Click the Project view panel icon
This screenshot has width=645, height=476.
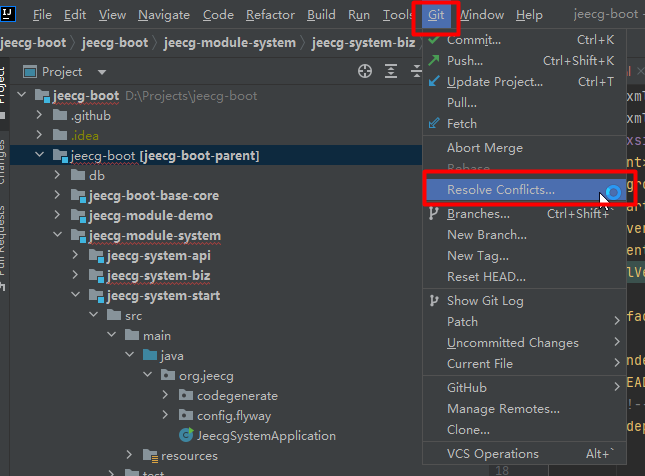[30, 72]
